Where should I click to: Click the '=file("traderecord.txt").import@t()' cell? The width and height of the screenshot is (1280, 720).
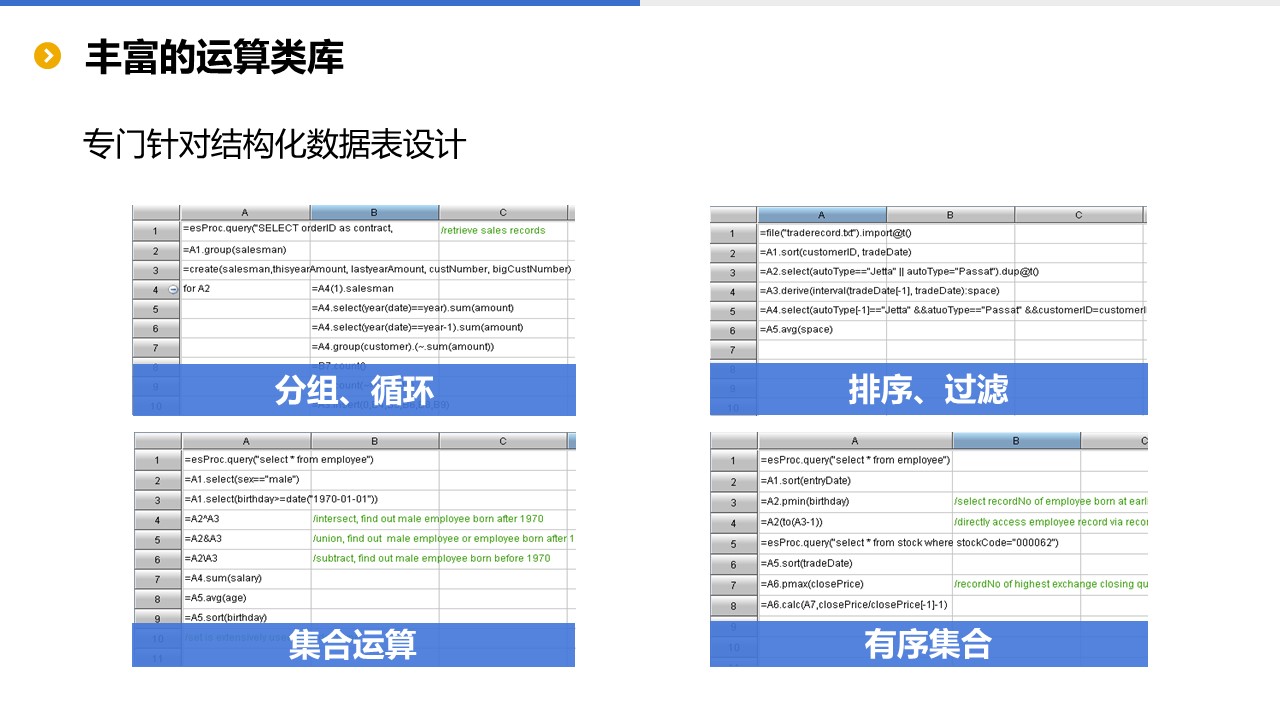[x=836, y=233]
